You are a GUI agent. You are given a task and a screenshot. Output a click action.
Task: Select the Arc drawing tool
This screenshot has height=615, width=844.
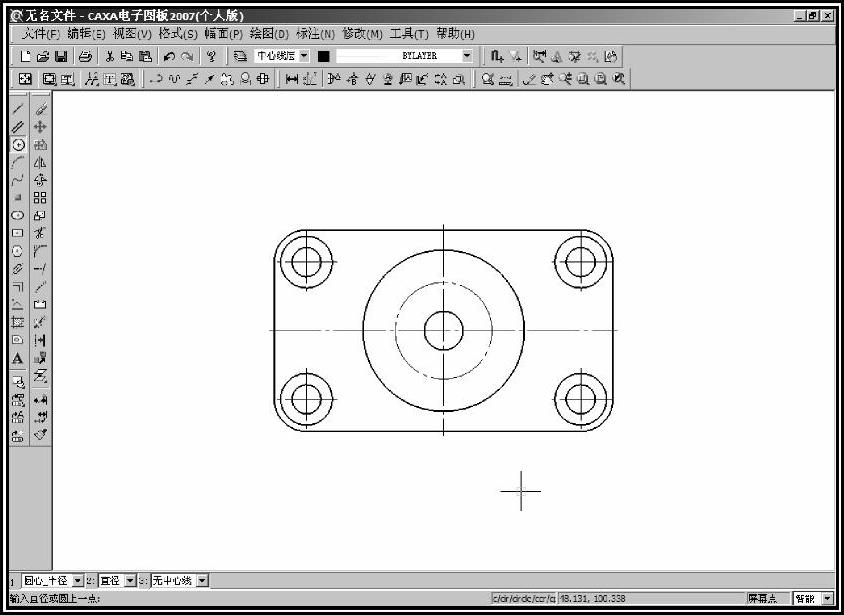(18, 162)
